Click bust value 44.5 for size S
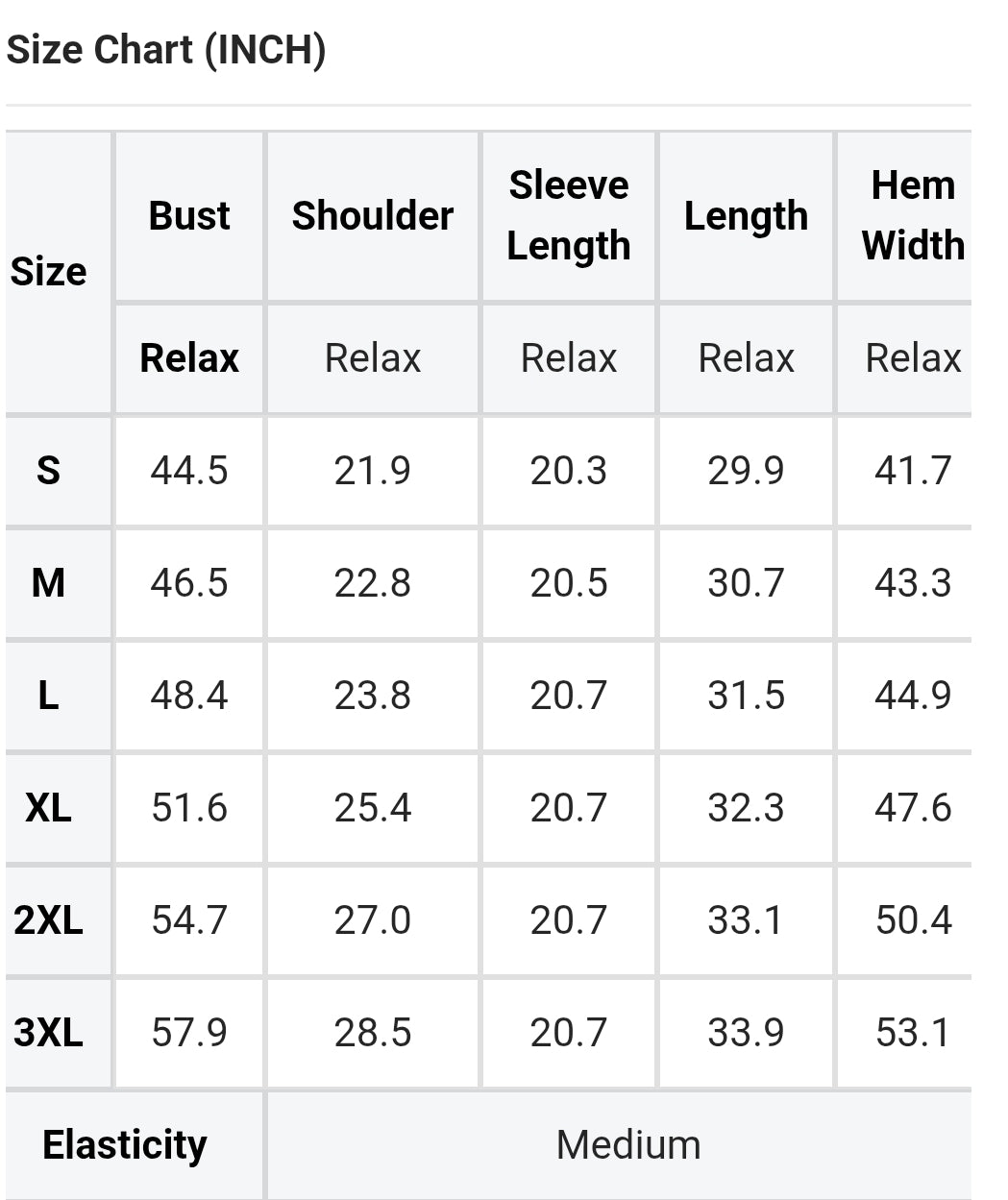The height and width of the screenshot is (1200, 1008). (189, 471)
